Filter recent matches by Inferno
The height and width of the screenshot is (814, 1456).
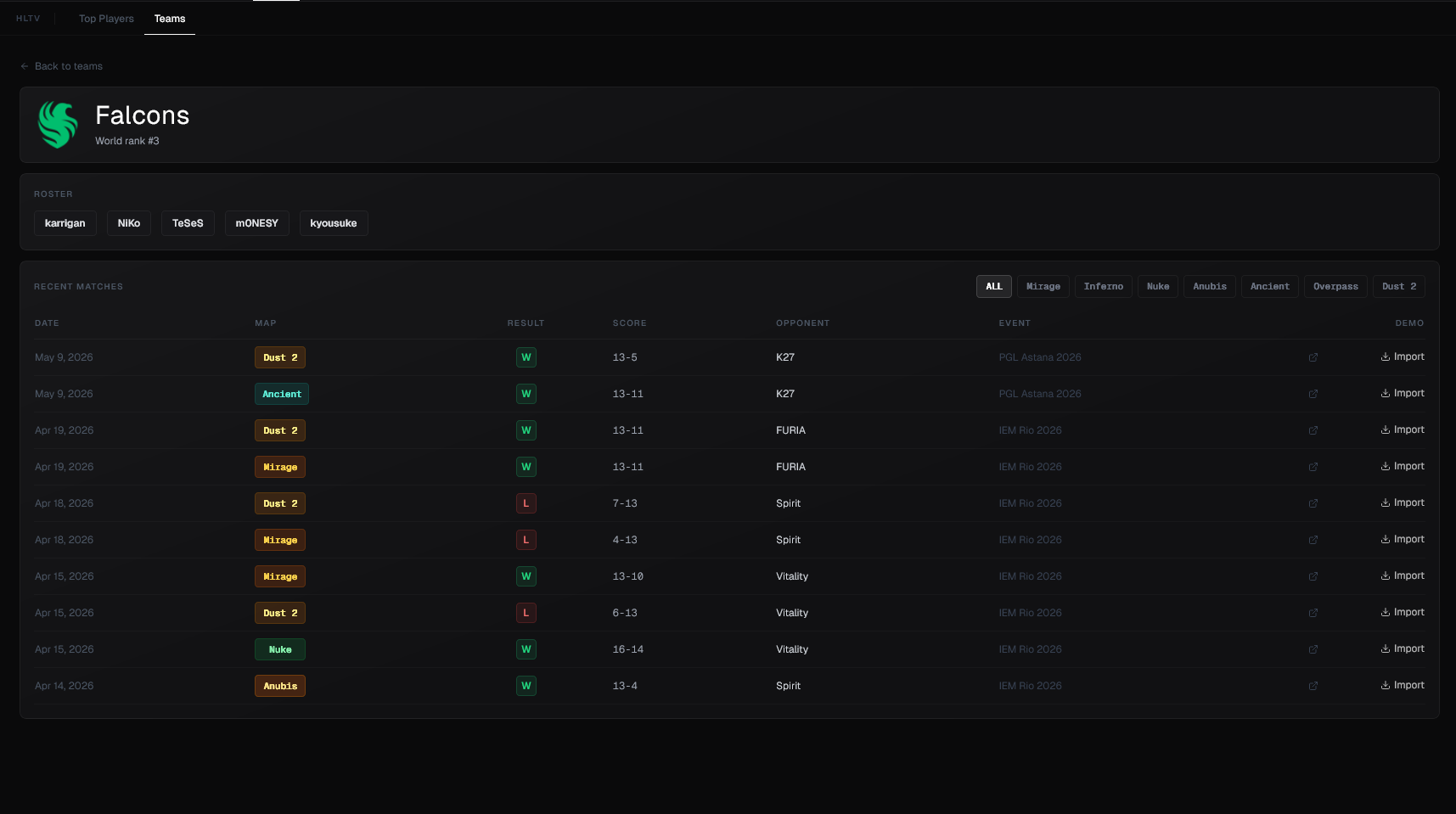pyautogui.click(x=1104, y=287)
